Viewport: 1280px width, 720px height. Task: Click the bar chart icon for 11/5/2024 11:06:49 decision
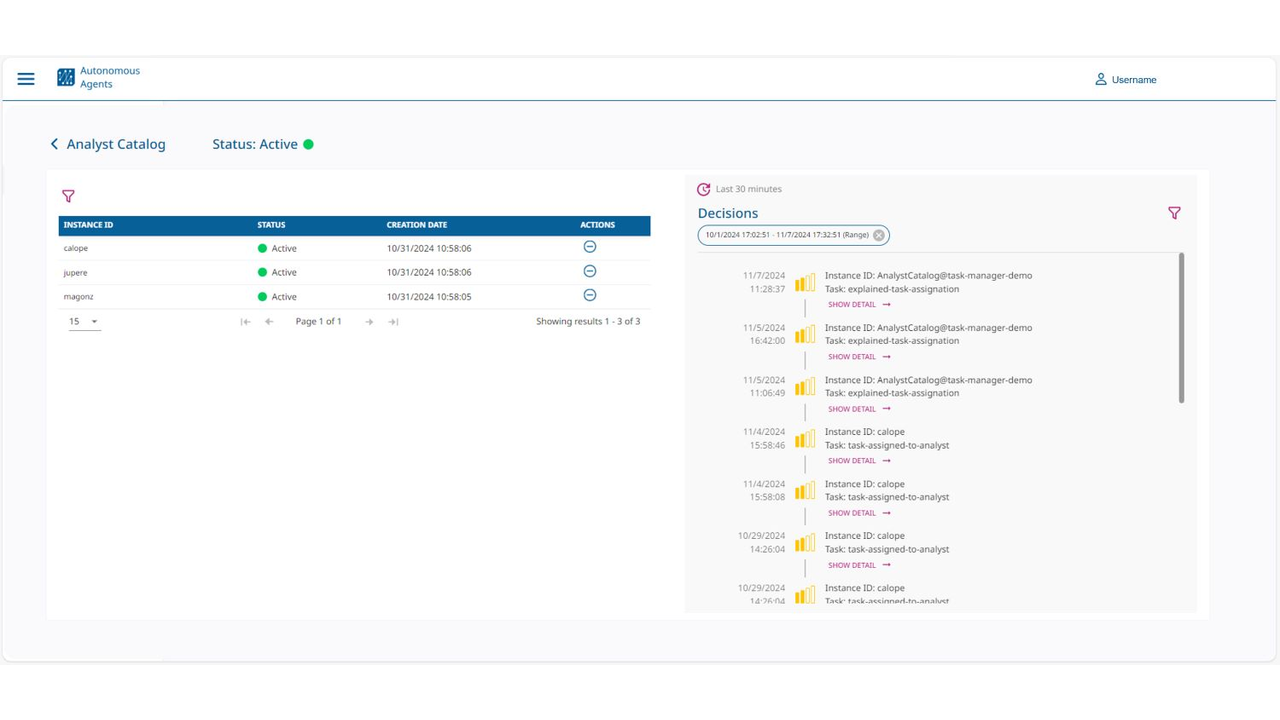click(805, 387)
